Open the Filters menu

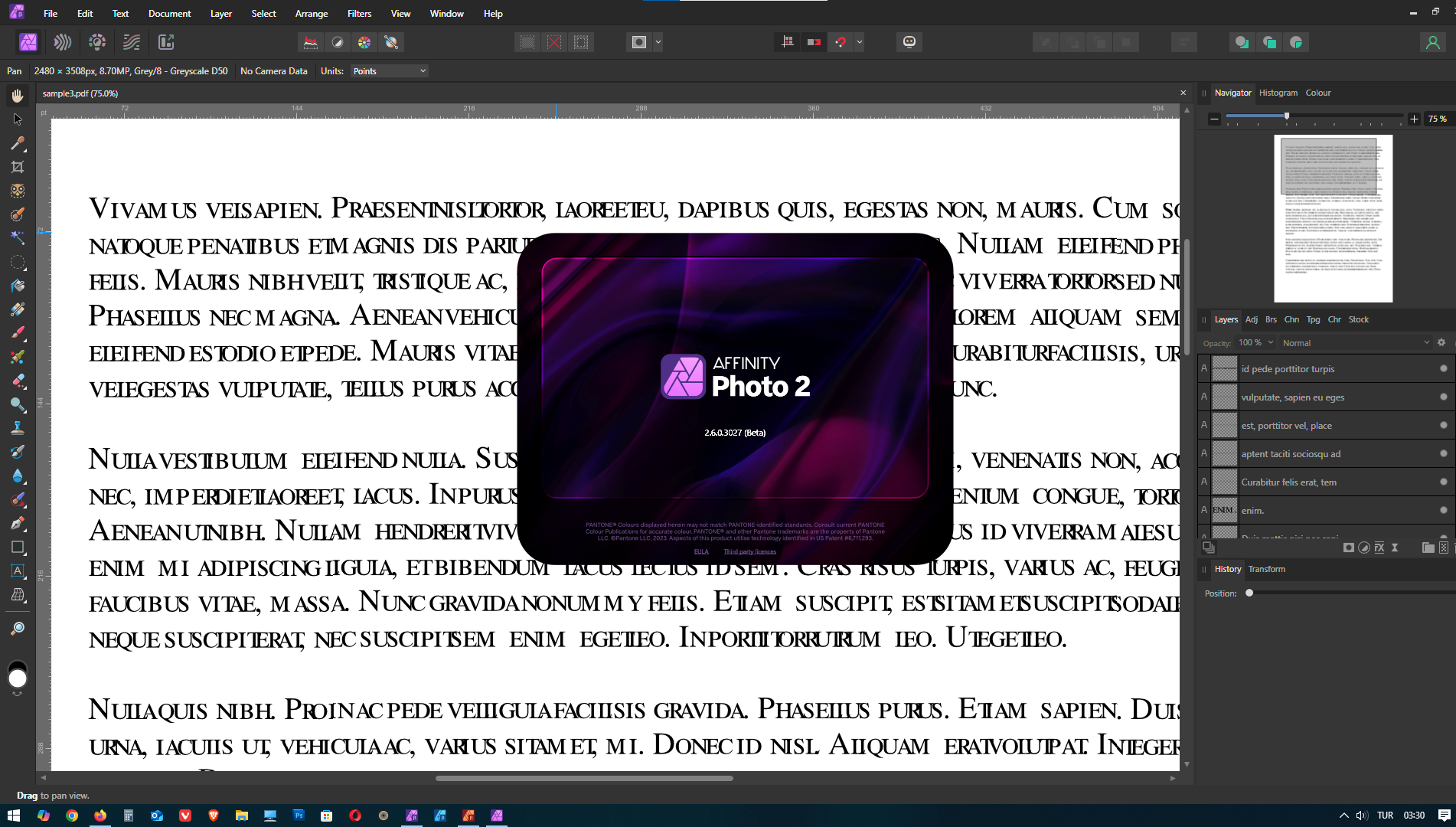[359, 14]
